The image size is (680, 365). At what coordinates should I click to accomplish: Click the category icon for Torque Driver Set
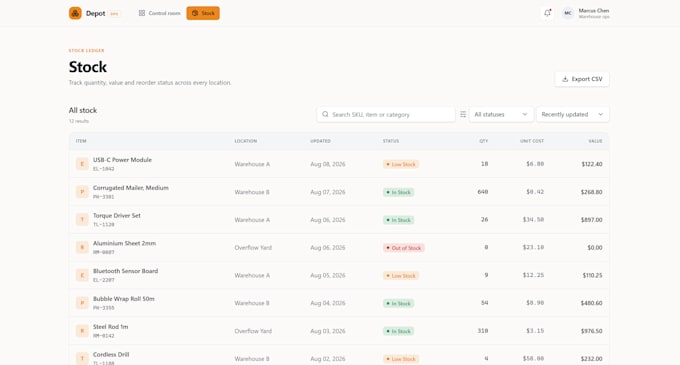[x=82, y=219]
